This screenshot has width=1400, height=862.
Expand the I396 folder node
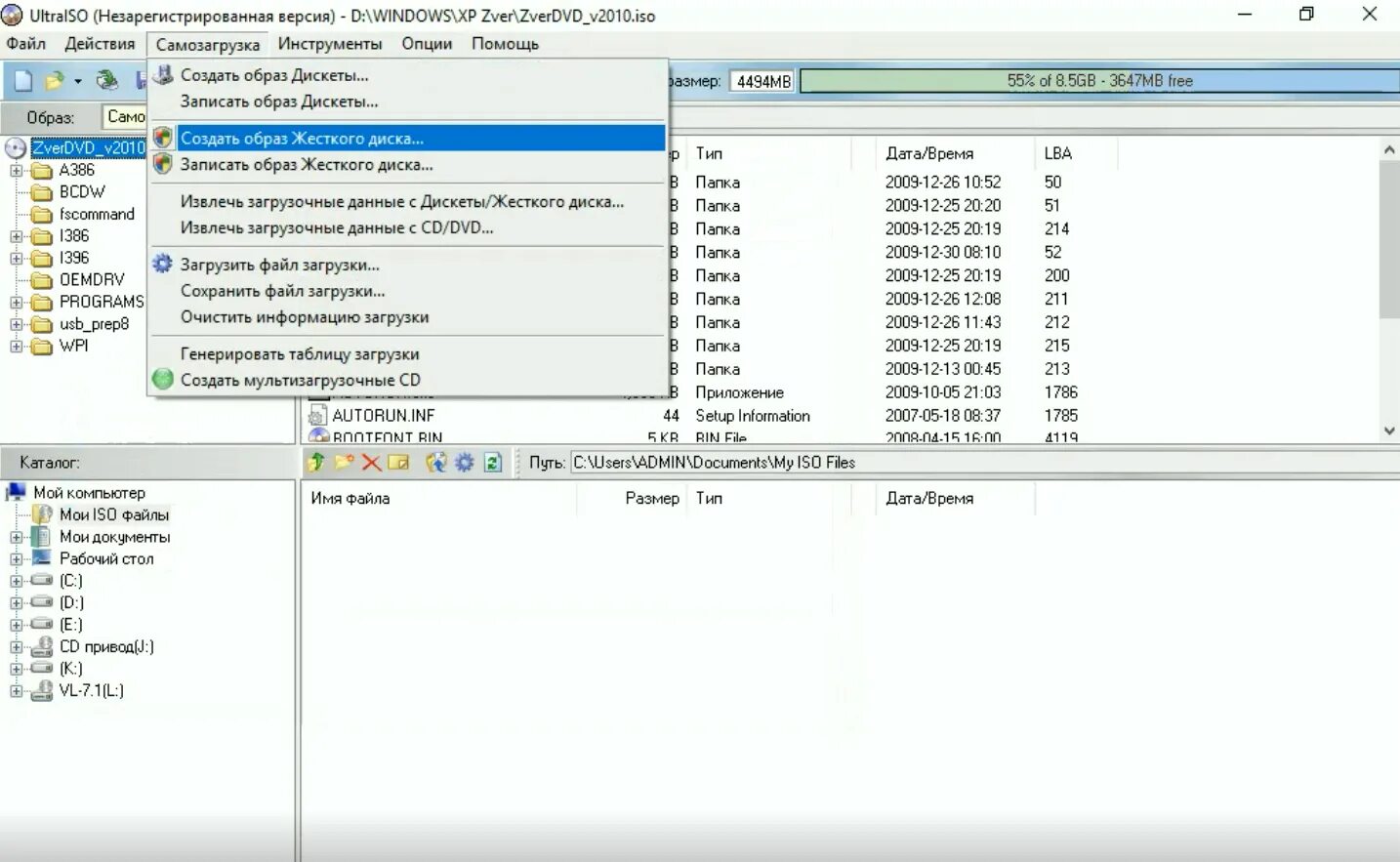click(16, 259)
